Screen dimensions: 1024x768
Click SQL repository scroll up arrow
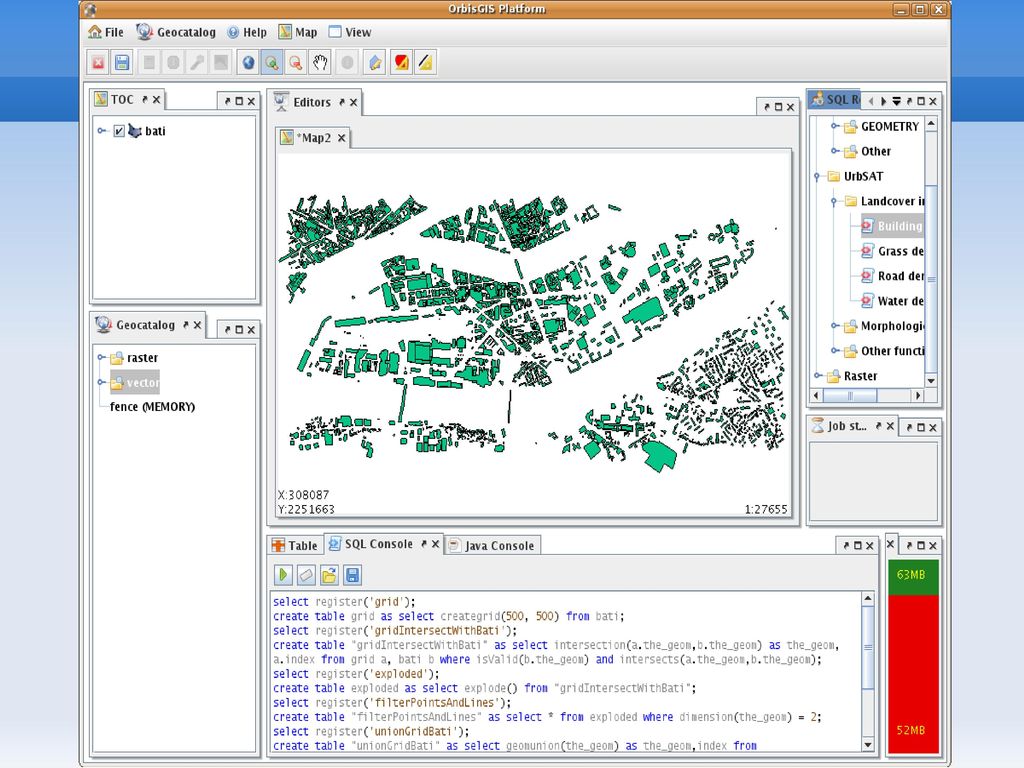point(931,123)
